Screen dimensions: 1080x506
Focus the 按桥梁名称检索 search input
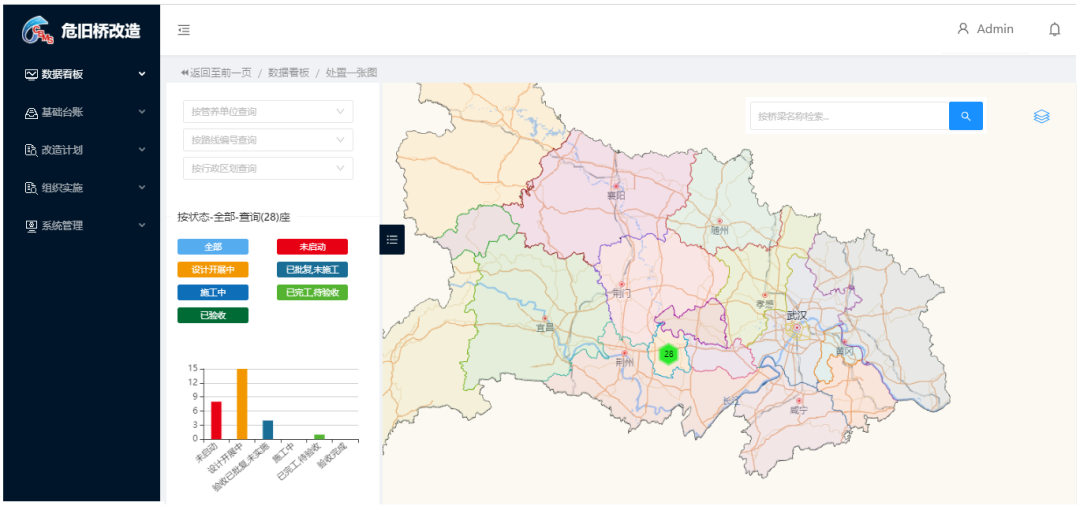coord(848,116)
